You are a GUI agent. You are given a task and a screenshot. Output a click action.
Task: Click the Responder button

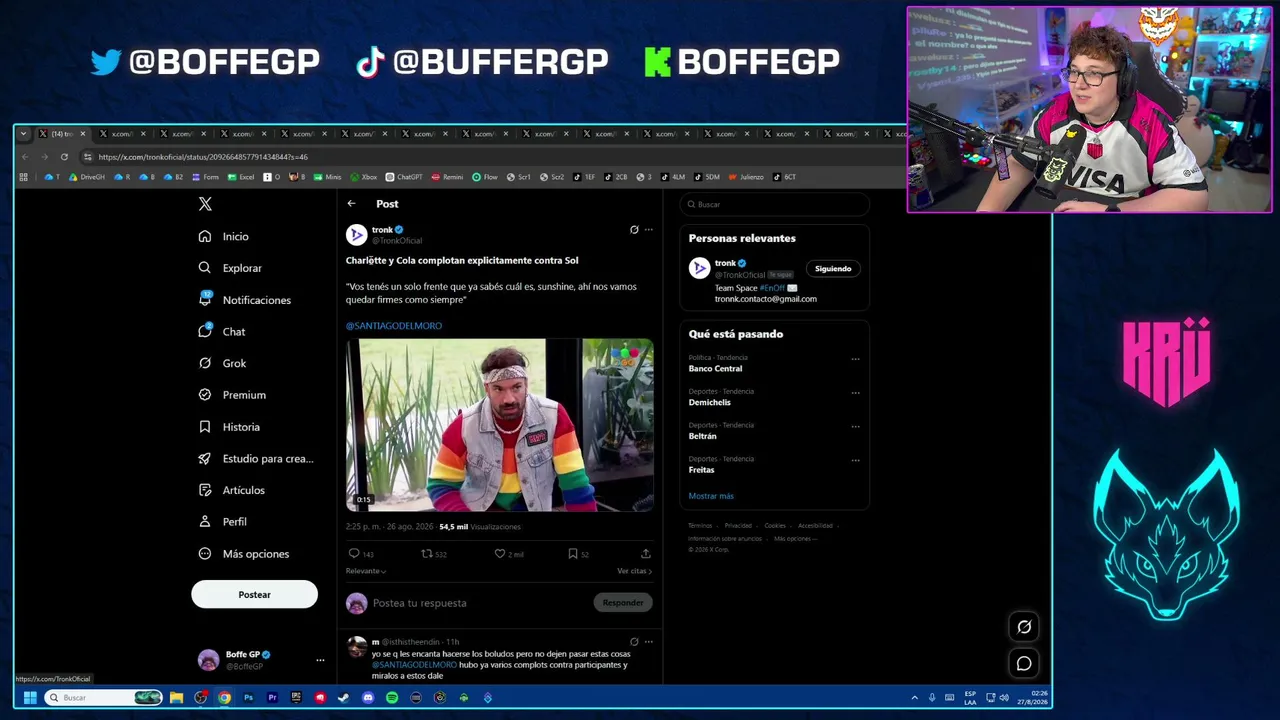tap(623, 603)
